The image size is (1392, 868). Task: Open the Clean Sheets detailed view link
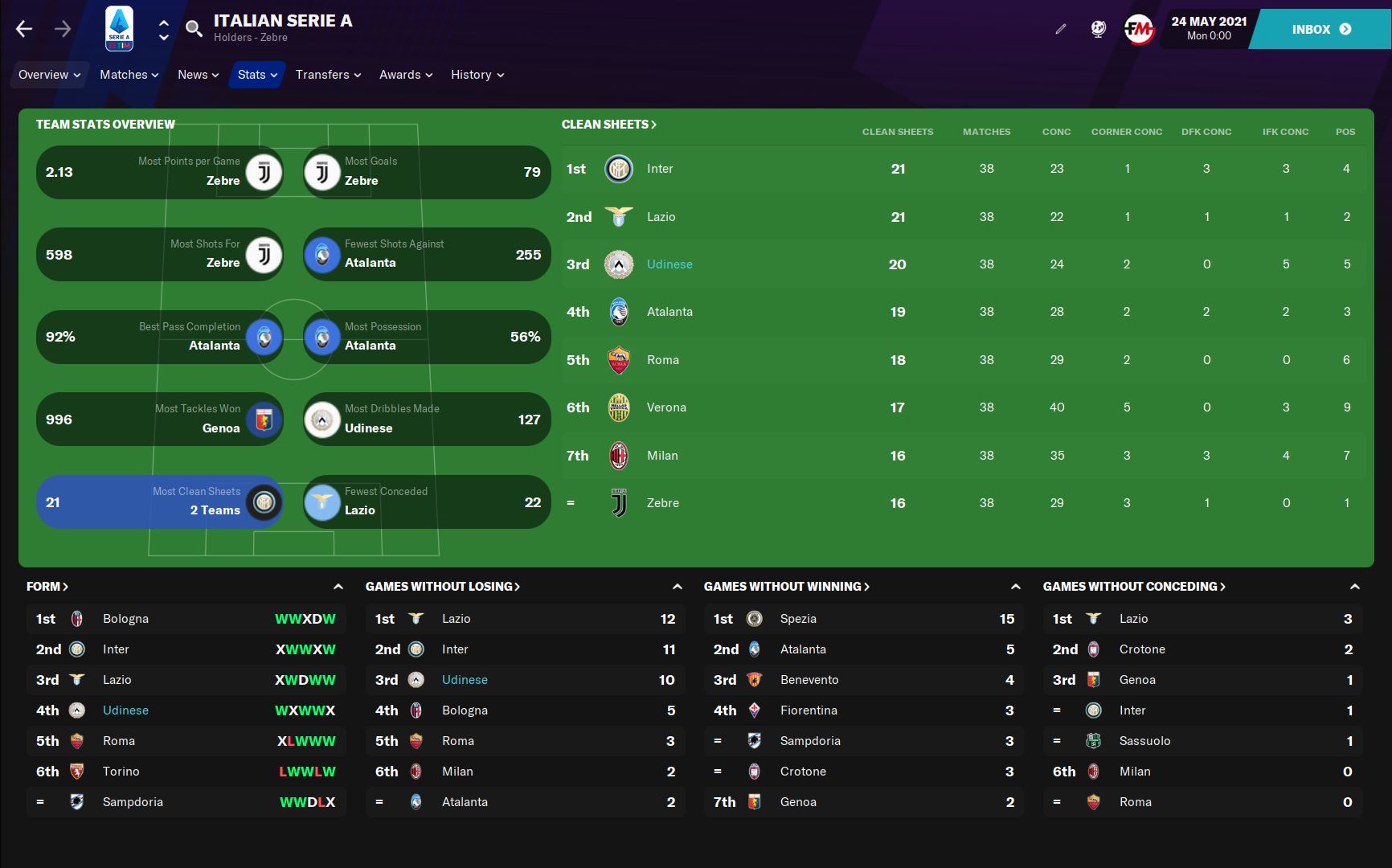609,125
